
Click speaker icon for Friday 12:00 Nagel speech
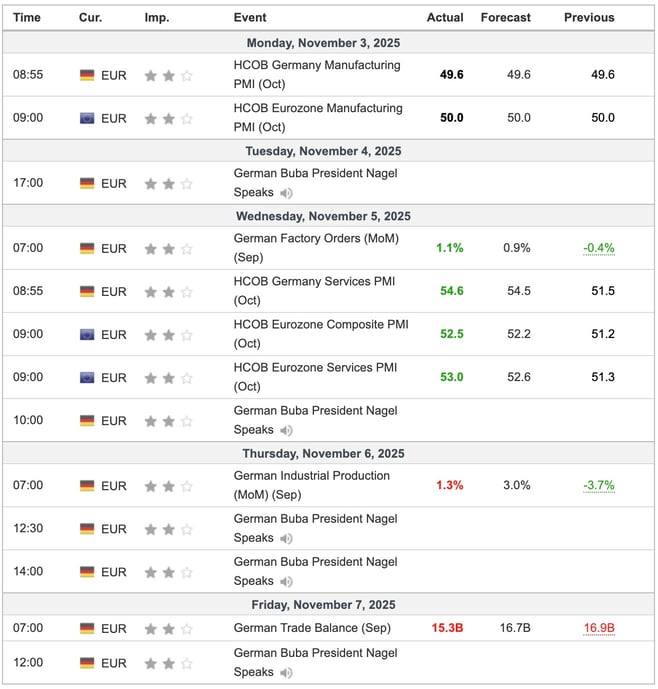287,673
